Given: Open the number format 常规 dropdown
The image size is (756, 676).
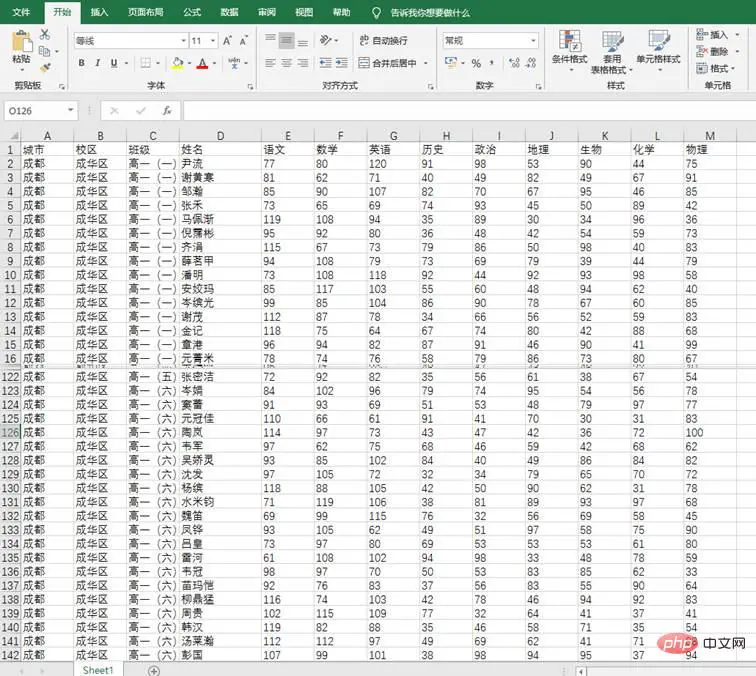Looking at the screenshot, I should [x=533, y=41].
